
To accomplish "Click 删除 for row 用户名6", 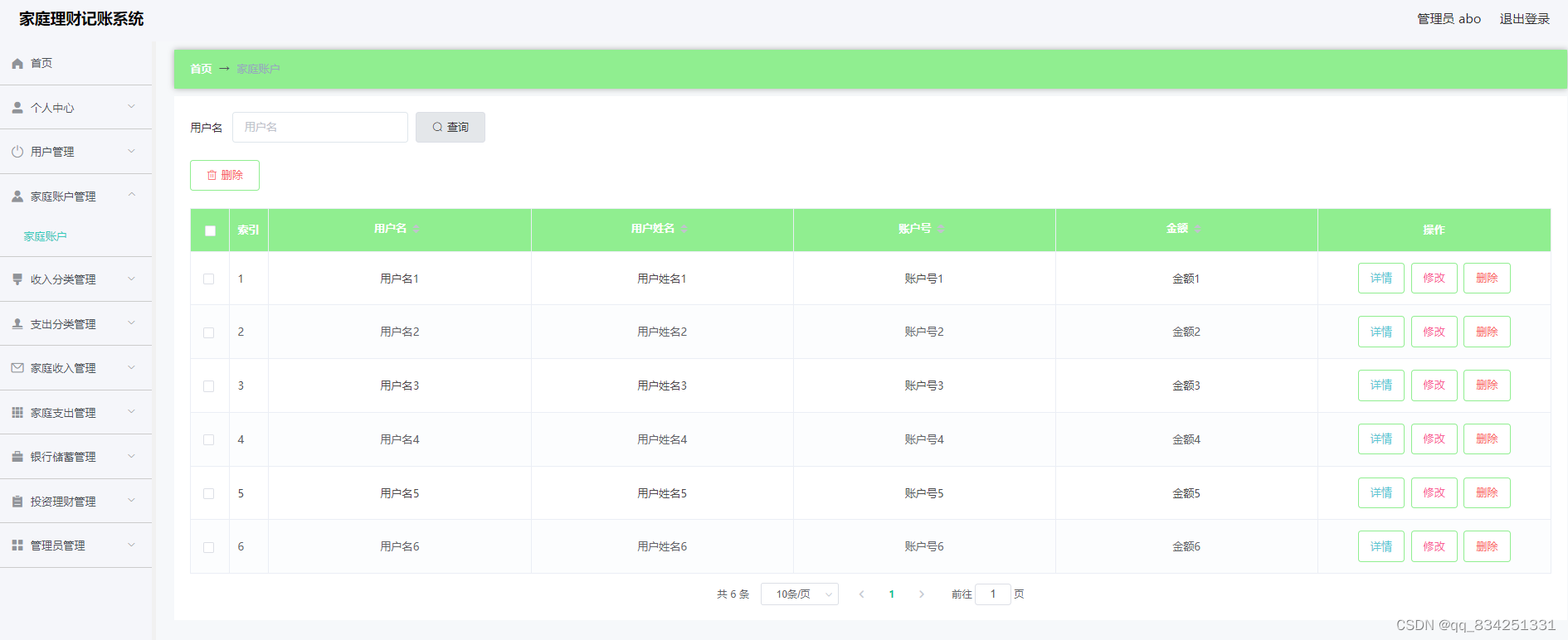I will [x=1487, y=546].
